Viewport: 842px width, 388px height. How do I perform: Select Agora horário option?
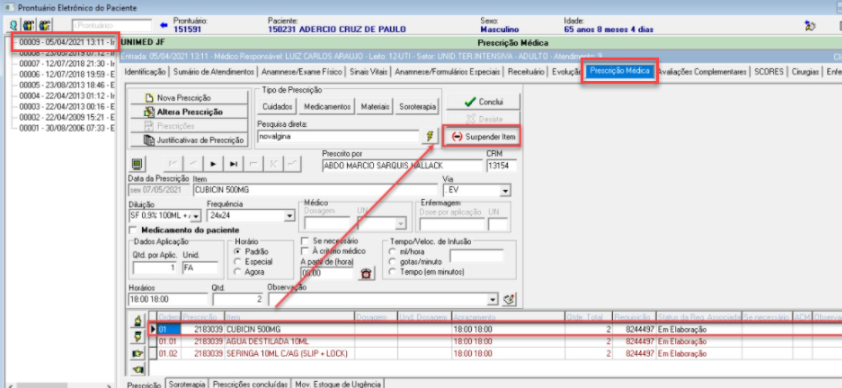click(x=238, y=272)
